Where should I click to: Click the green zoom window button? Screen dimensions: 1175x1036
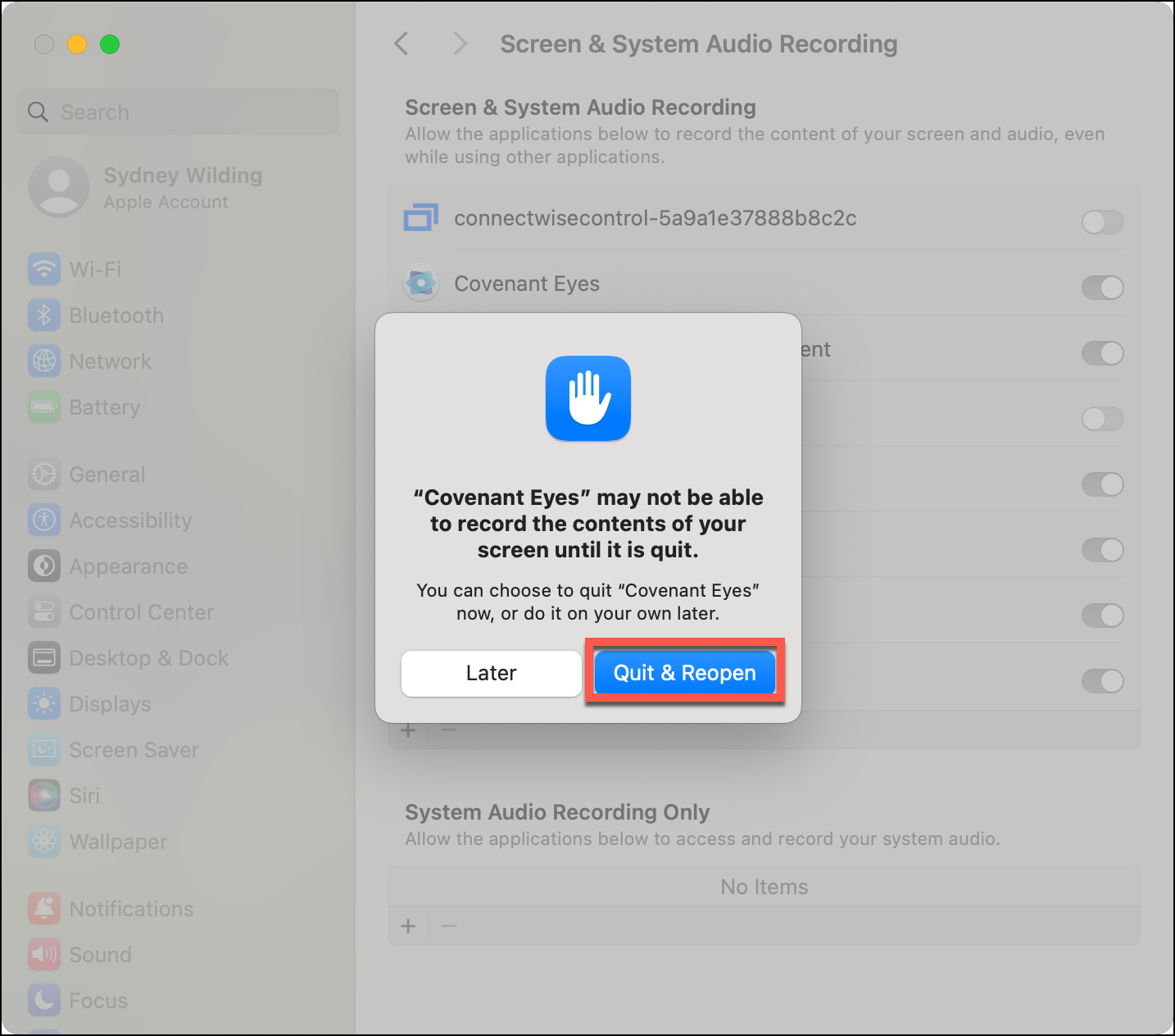(x=110, y=44)
